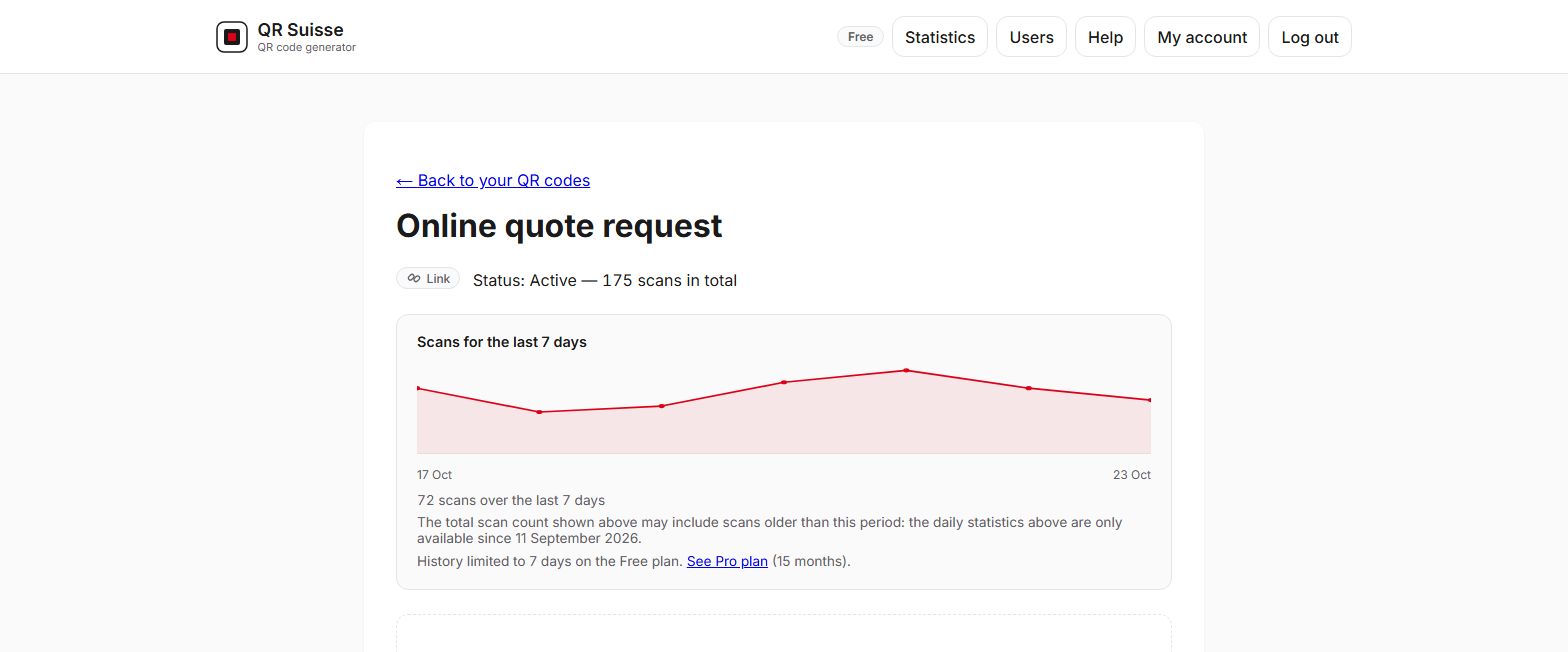Open My account settings
The height and width of the screenshot is (652, 1568).
click(x=1202, y=37)
